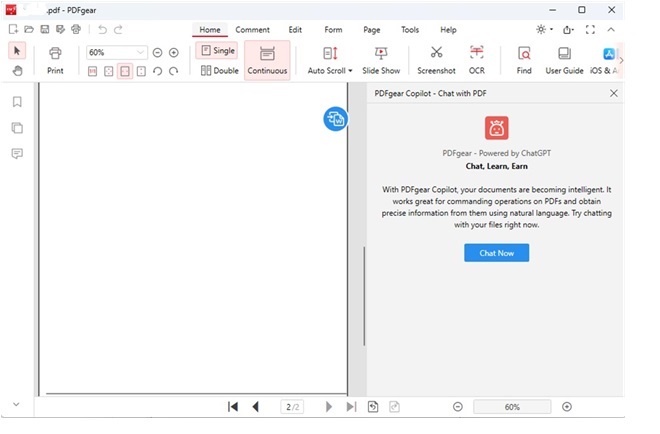Click the Print button
Viewport: 660px width, 434px height.
point(55,61)
